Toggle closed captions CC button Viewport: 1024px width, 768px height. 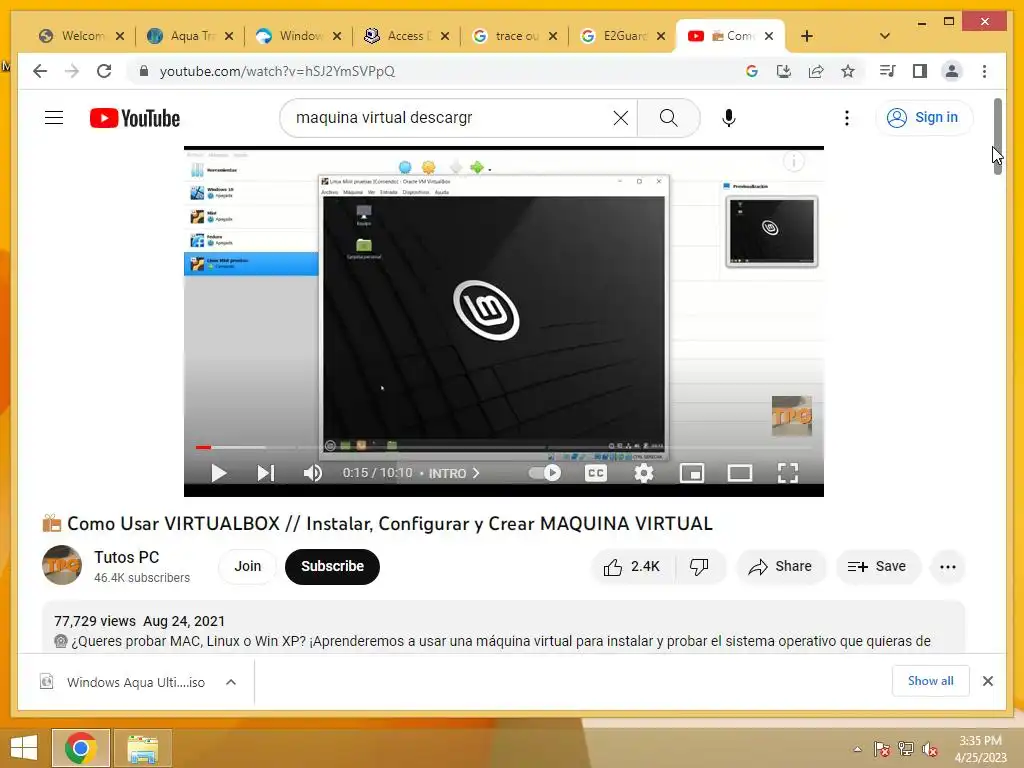click(596, 473)
